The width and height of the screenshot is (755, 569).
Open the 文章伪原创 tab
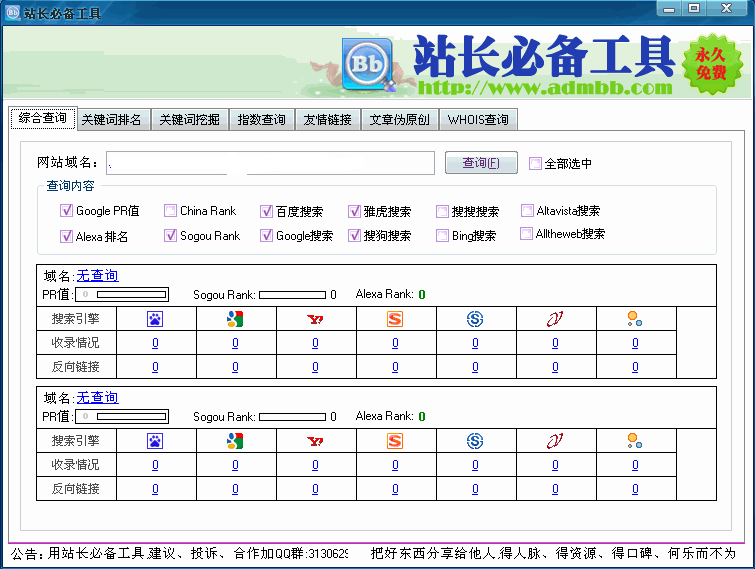coord(399,119)
